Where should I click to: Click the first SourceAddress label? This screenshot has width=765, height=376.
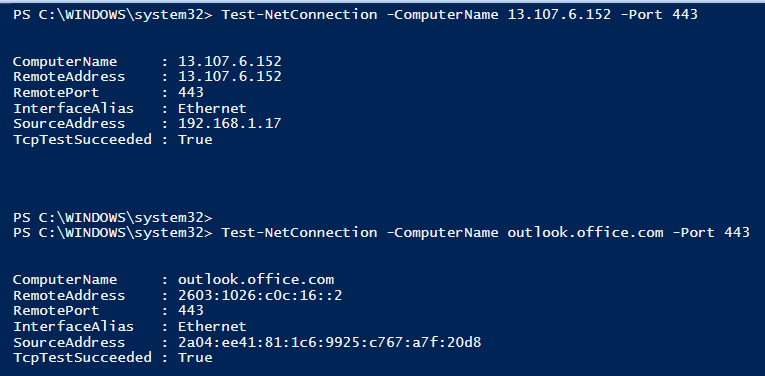point(69,123)
